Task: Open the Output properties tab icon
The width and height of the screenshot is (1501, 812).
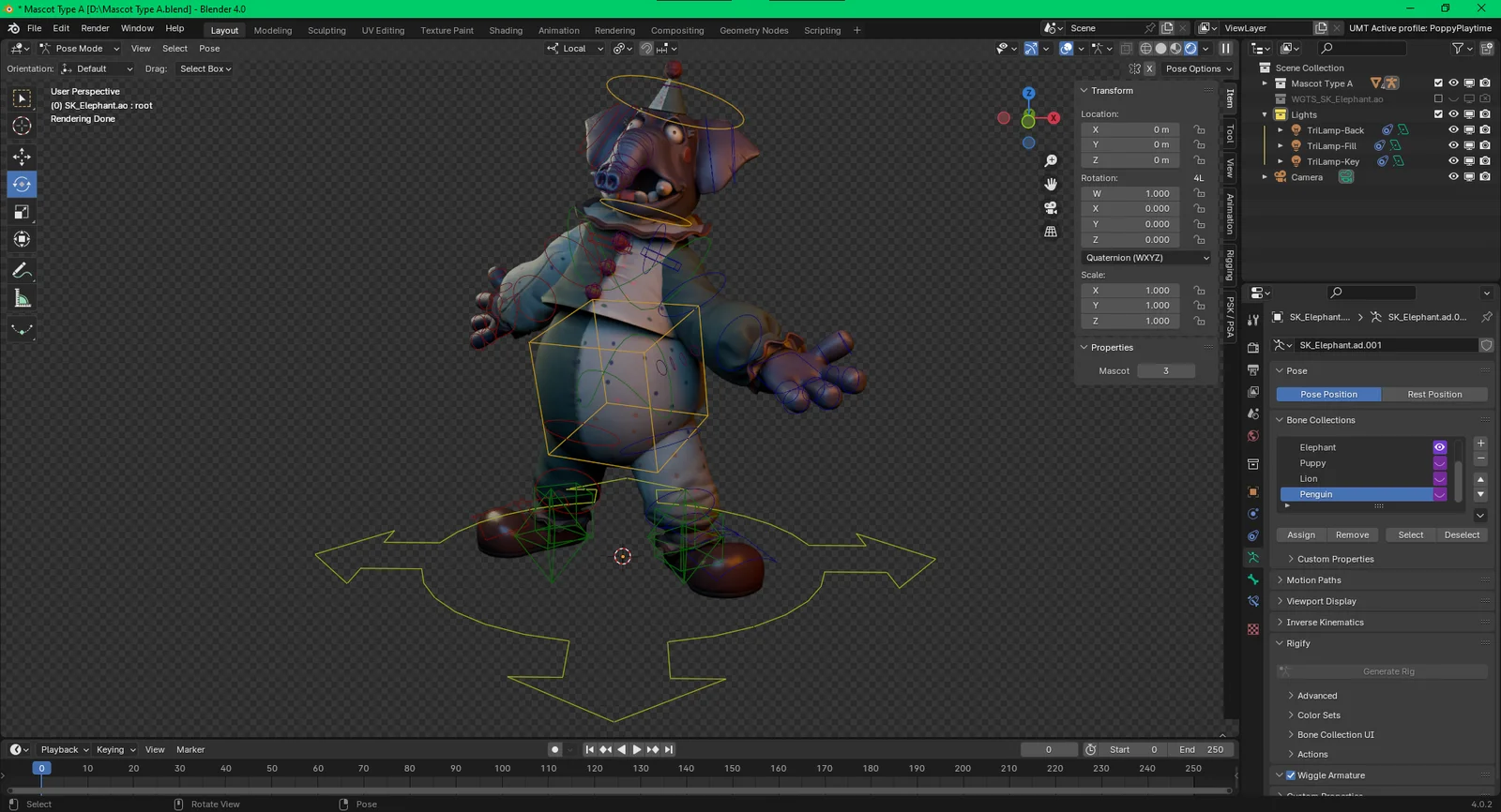Action: click(1253, 369)
